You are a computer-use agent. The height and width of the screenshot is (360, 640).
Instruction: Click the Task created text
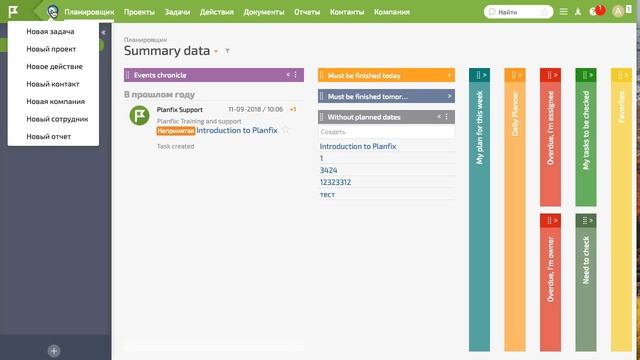coord(176,146)
